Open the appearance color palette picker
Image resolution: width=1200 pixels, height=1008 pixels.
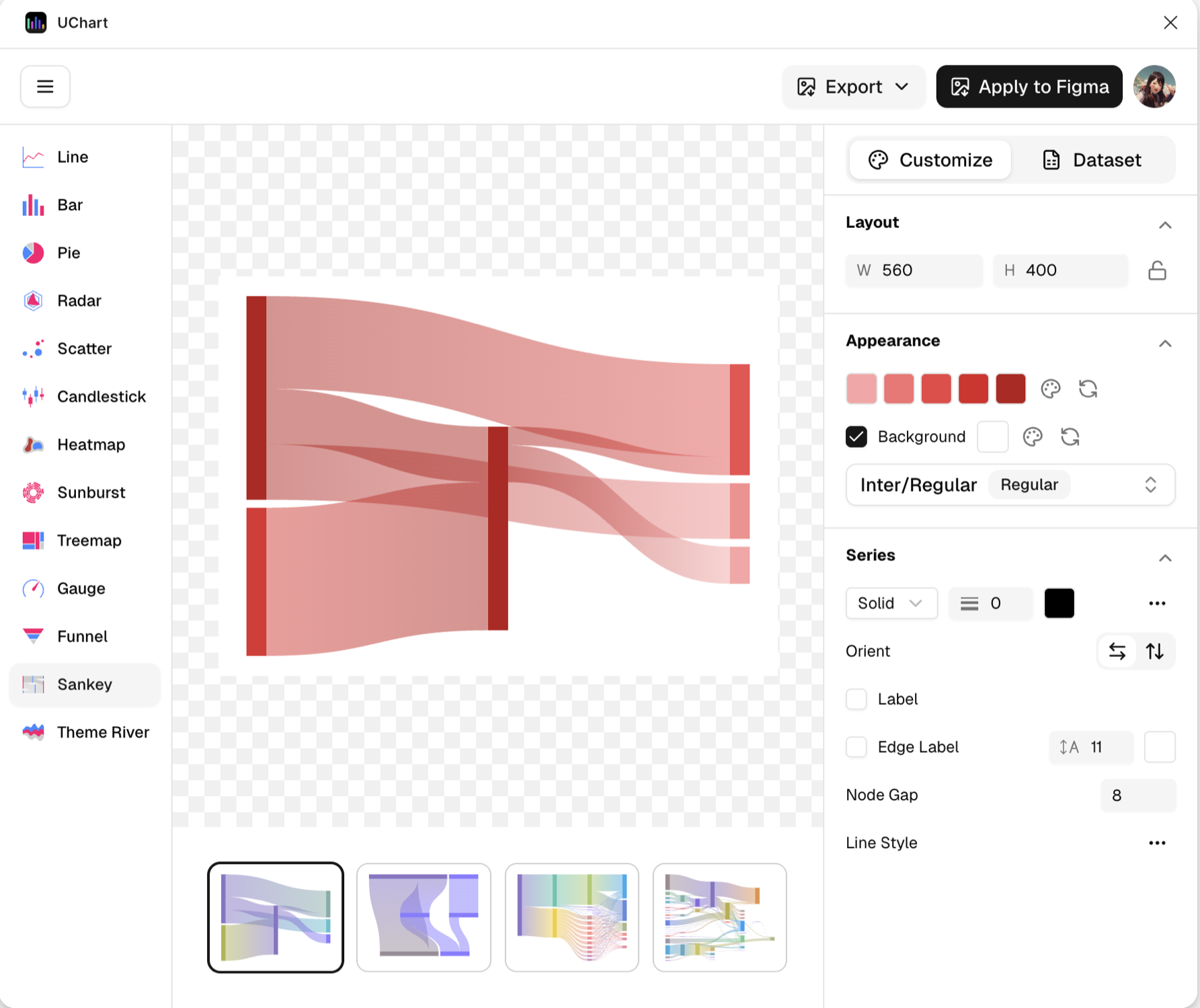click(x=1050, y=389)
